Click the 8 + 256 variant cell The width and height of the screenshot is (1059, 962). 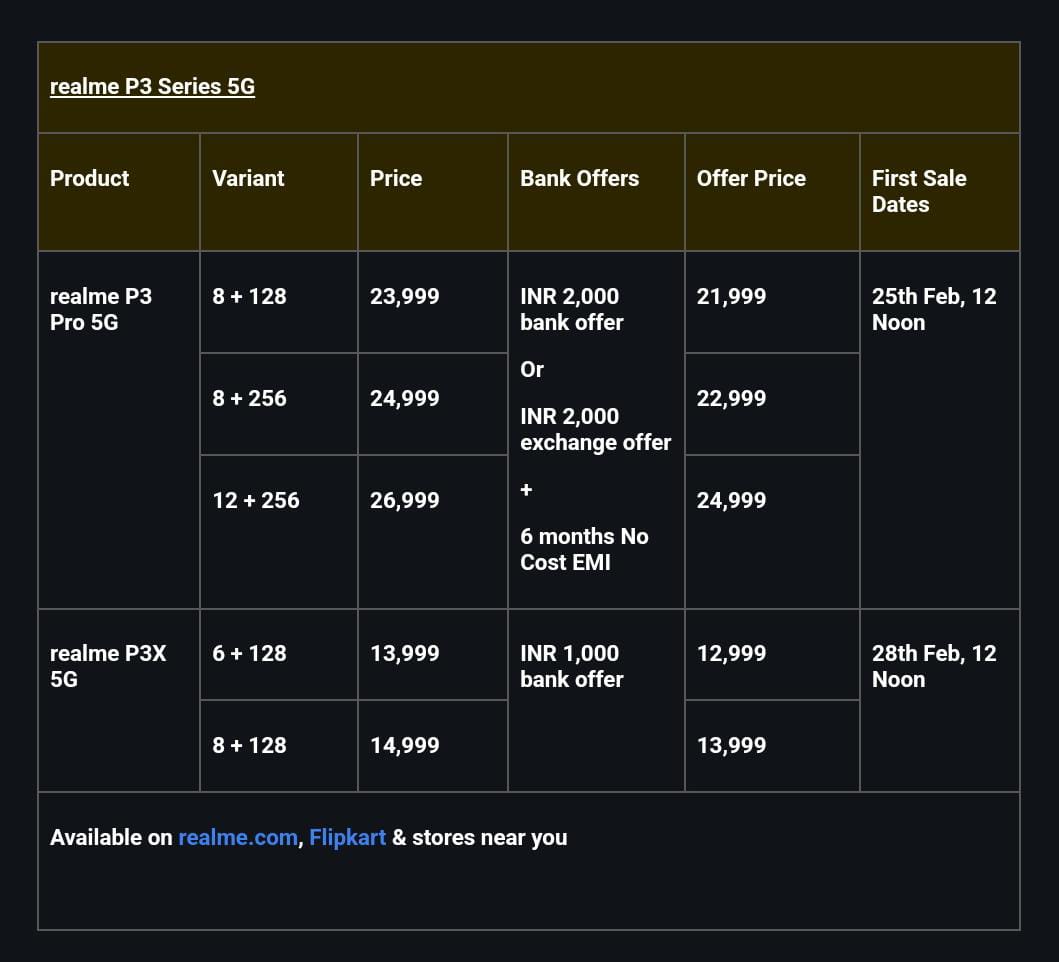pyautogui.click(x=249, y=398)
